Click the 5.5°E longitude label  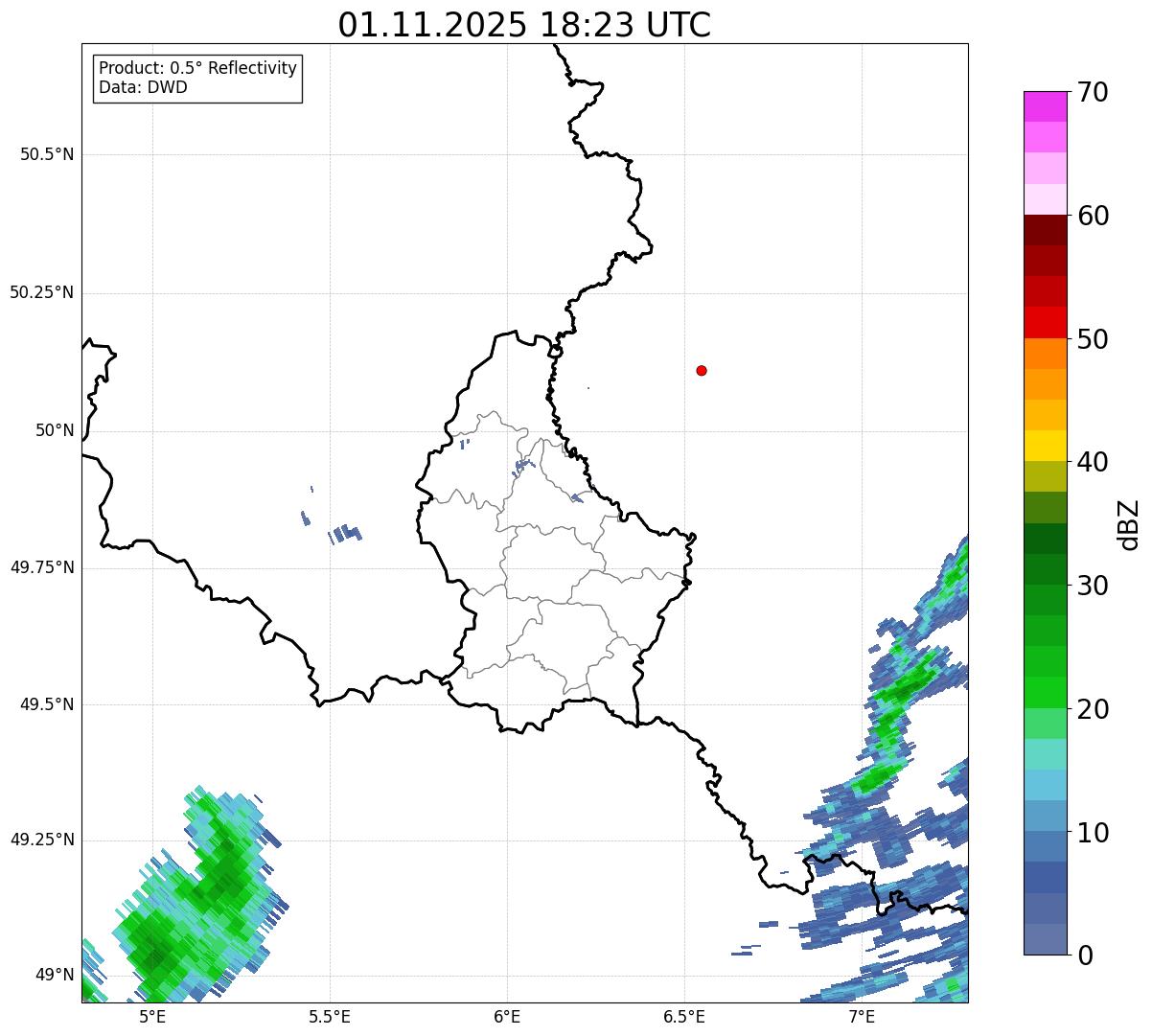[x=330, y=1016]
